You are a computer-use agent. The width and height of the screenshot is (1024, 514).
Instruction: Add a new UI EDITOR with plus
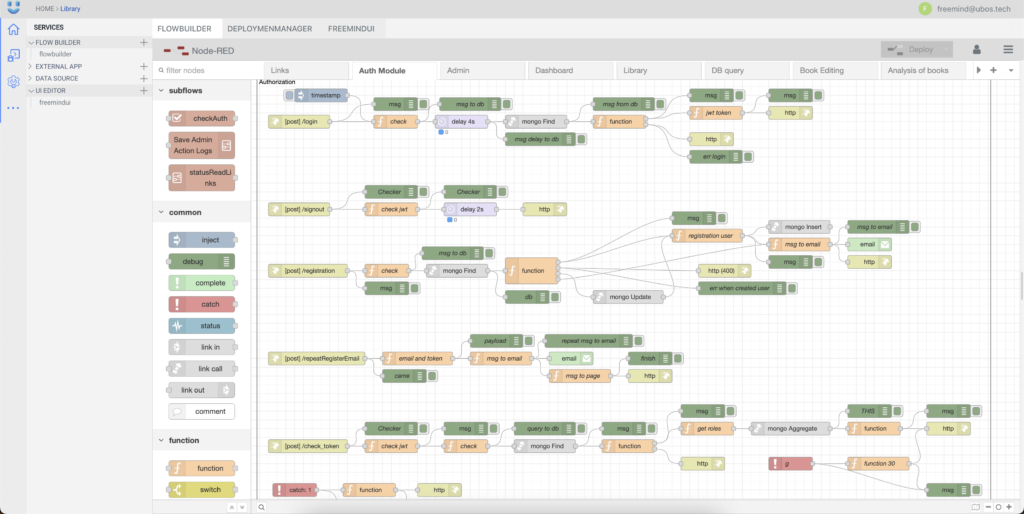pyautogui.click(x=144, y=91)
